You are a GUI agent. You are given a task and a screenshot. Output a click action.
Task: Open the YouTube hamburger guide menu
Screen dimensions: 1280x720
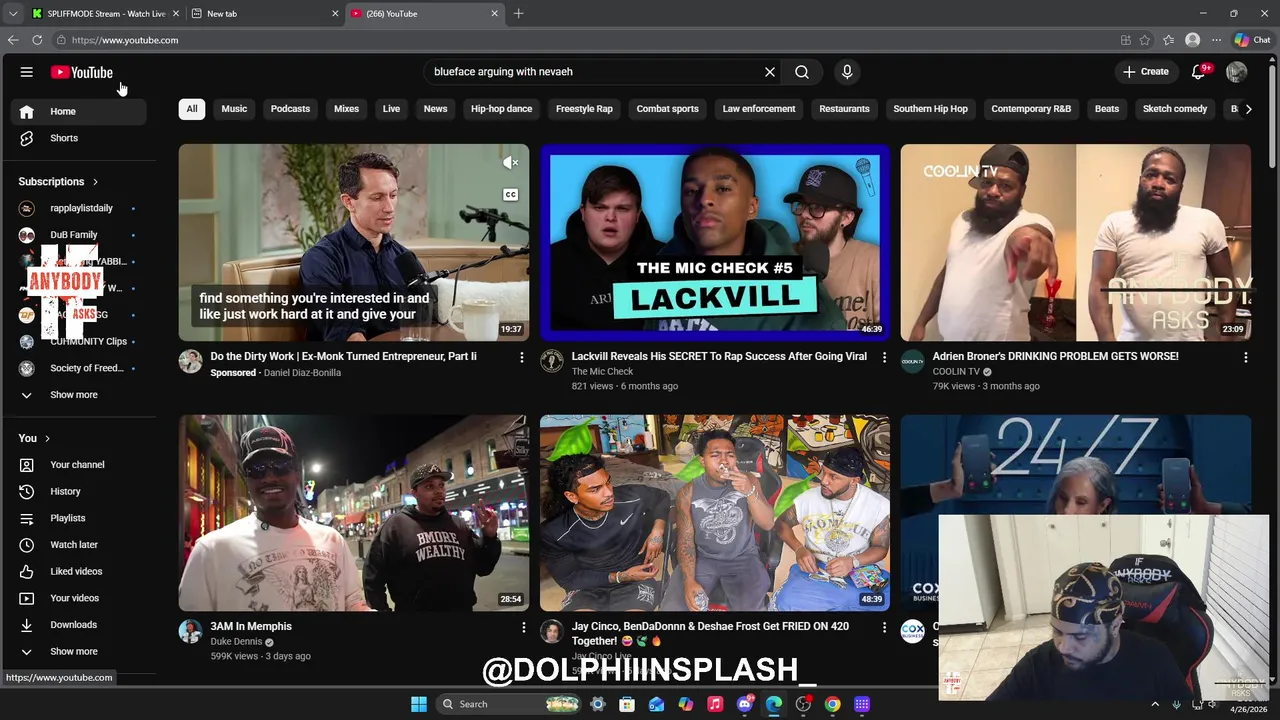tap(27, 72)
